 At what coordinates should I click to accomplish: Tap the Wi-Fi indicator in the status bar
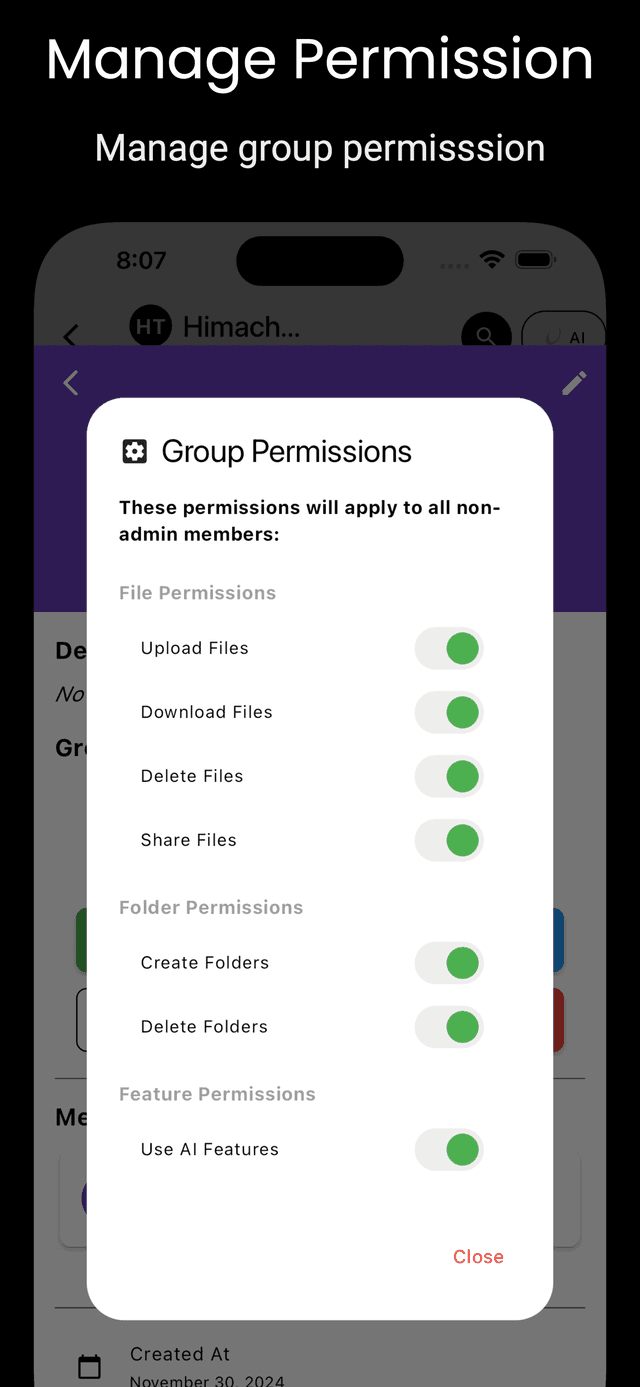pos(490,258)
